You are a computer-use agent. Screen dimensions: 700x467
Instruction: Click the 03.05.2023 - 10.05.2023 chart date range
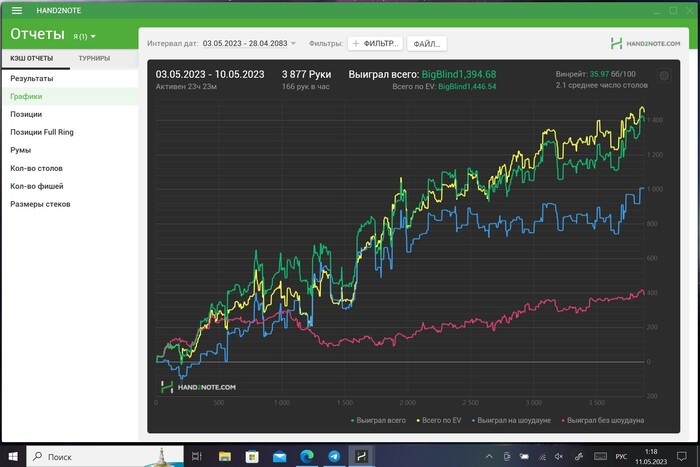point(210,75)
